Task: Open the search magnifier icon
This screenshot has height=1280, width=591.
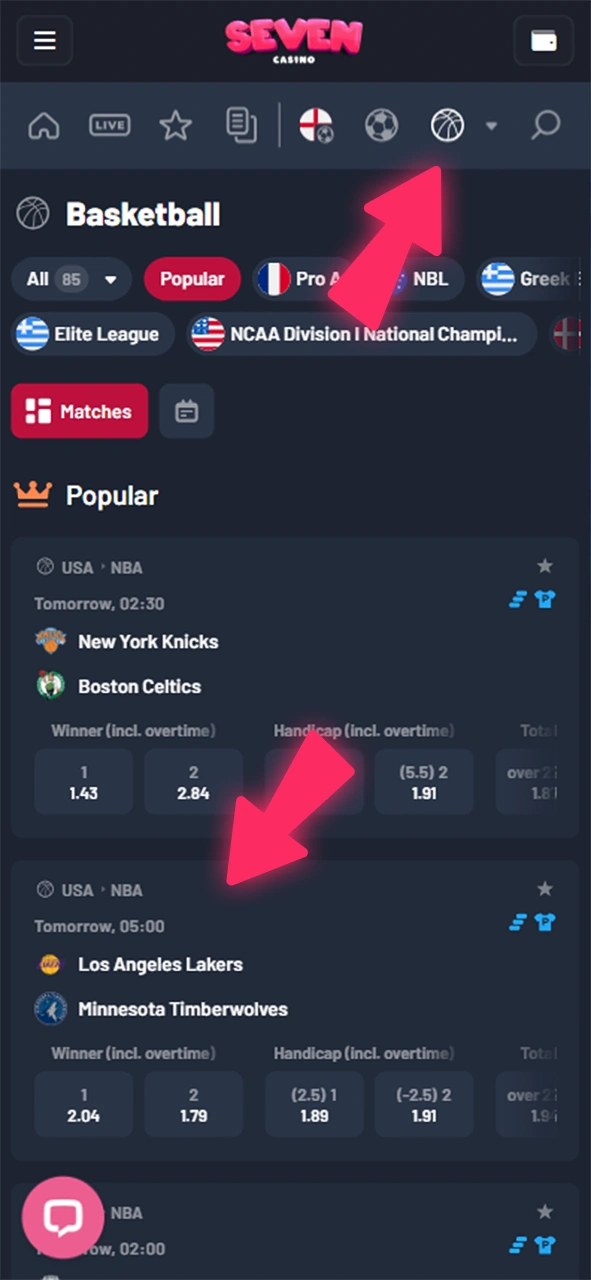Action: pos(544,126)
